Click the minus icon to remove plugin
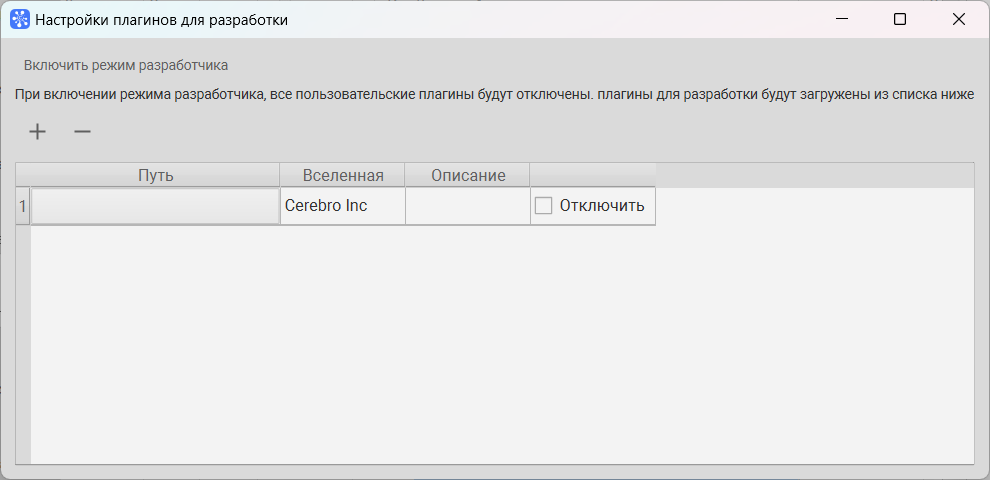 click(83, 131)
